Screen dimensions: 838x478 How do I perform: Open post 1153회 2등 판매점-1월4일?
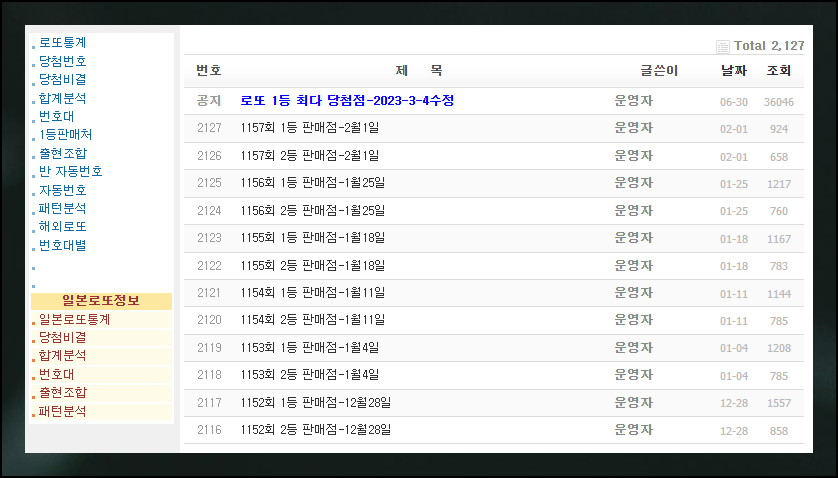[310, 375]
